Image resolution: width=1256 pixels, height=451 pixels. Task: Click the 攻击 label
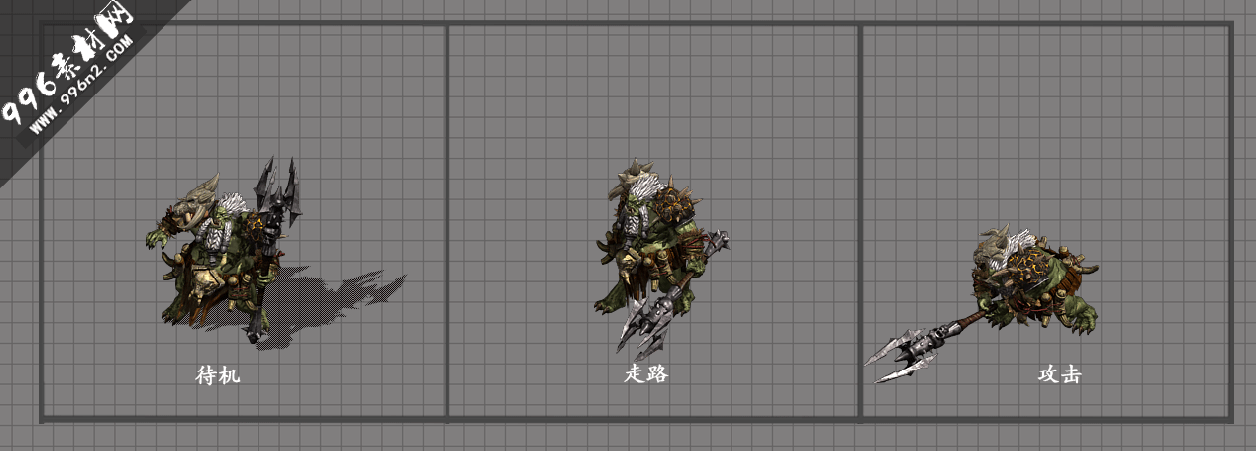[1059, 375]
